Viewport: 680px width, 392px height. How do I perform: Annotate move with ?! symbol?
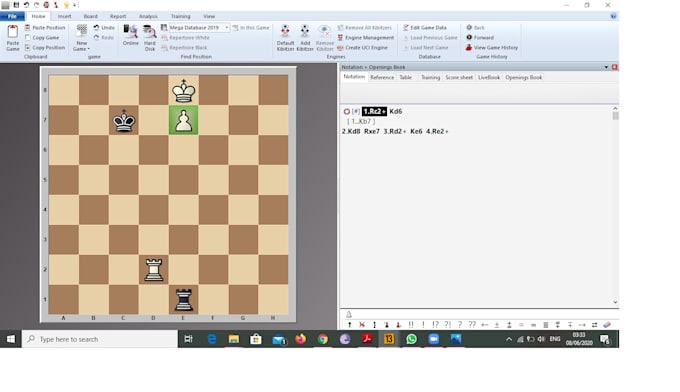(x=448, y=324)
